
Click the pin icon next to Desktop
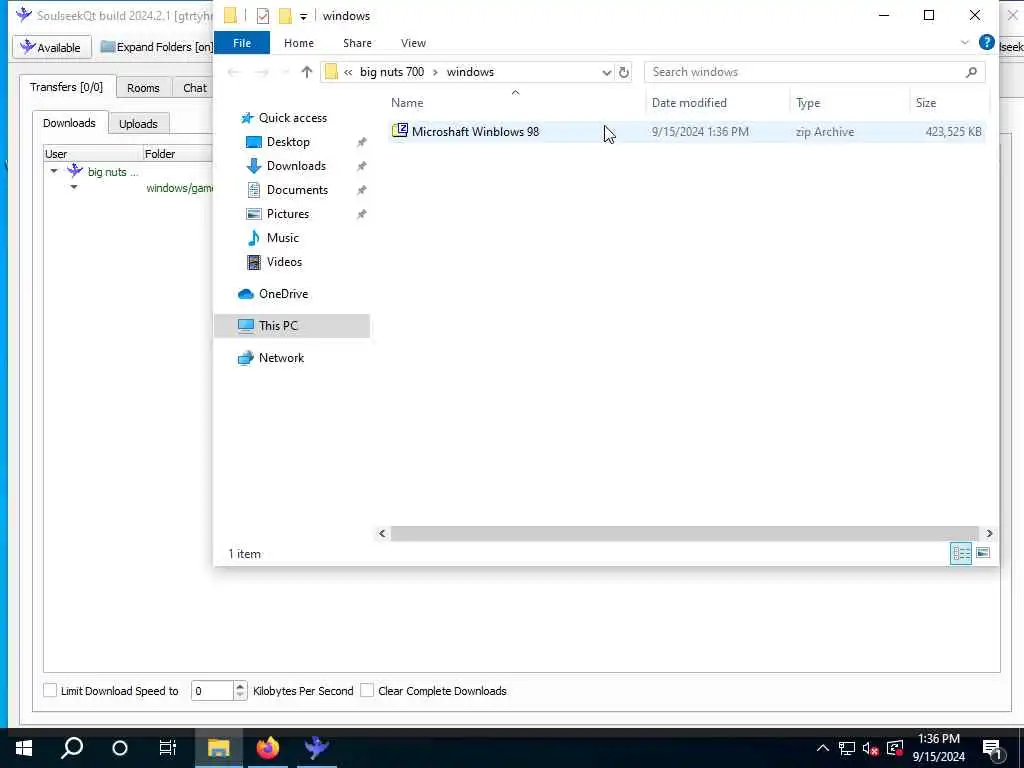click(361, 142)
